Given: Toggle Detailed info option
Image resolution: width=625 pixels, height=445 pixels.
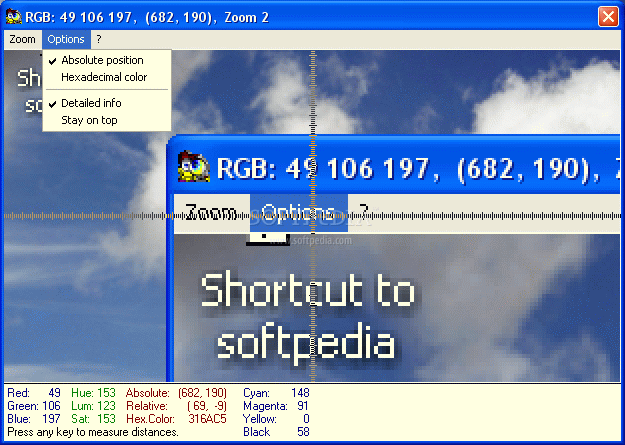Looking at the screenshot, I should [x=107, y=103].
